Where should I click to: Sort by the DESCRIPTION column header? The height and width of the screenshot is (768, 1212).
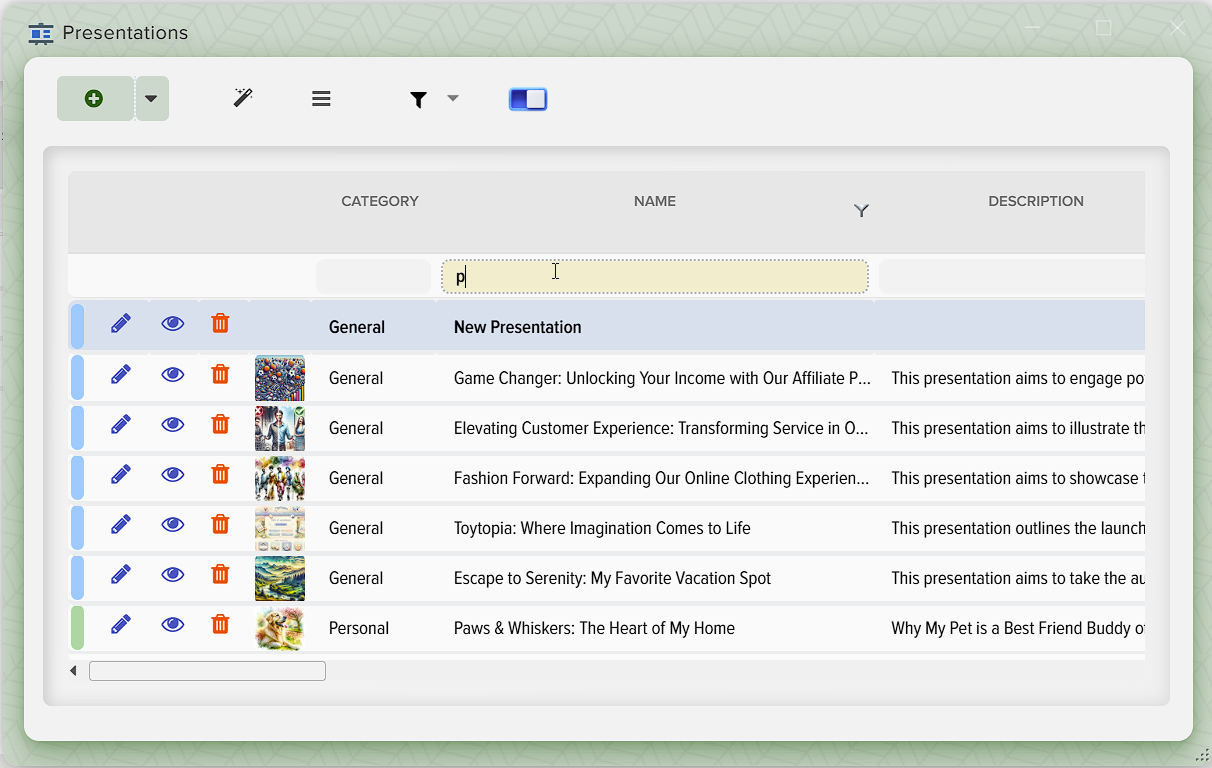1036,201
